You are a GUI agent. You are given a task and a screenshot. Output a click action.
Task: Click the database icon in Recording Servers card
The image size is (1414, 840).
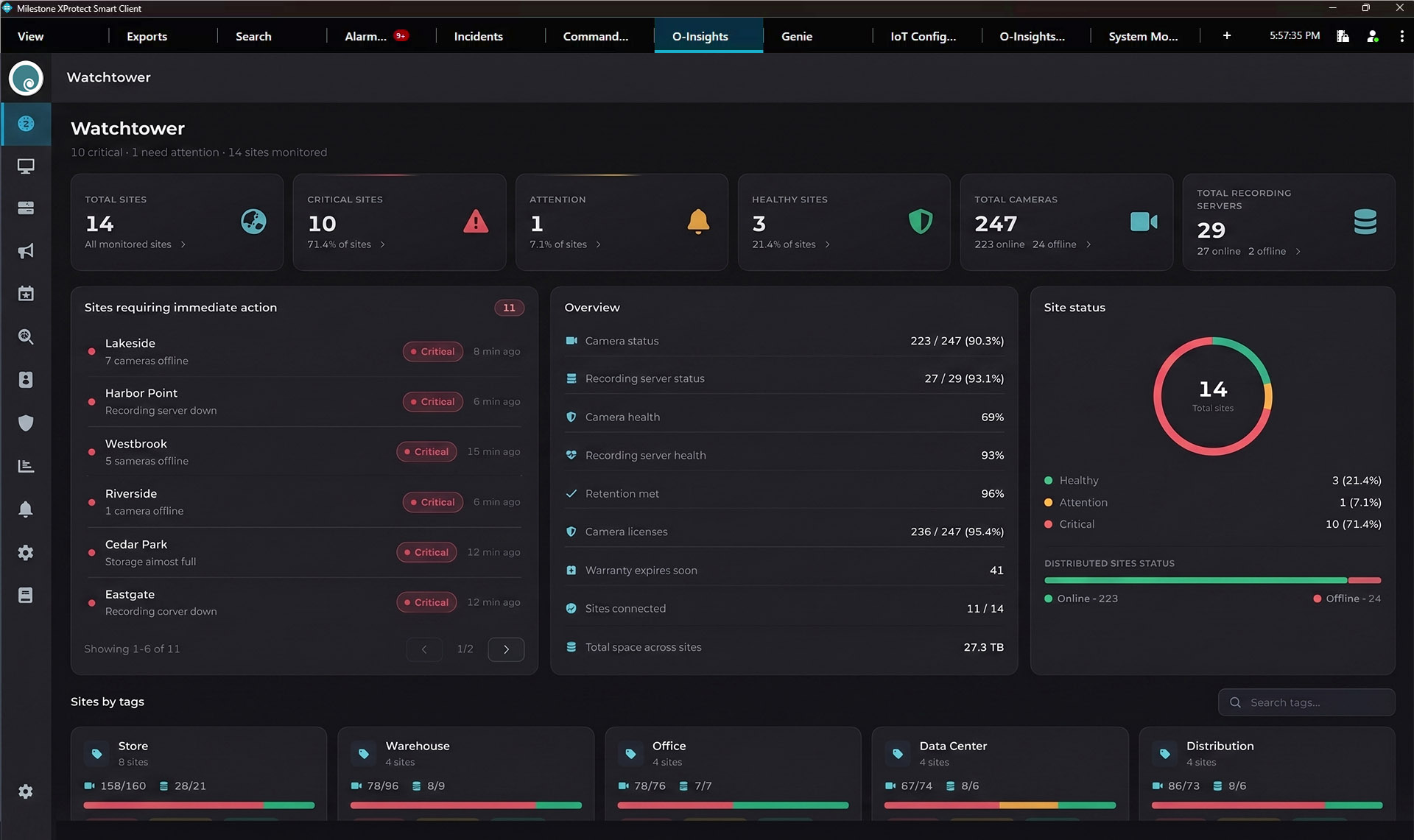tap(1365, 222)
